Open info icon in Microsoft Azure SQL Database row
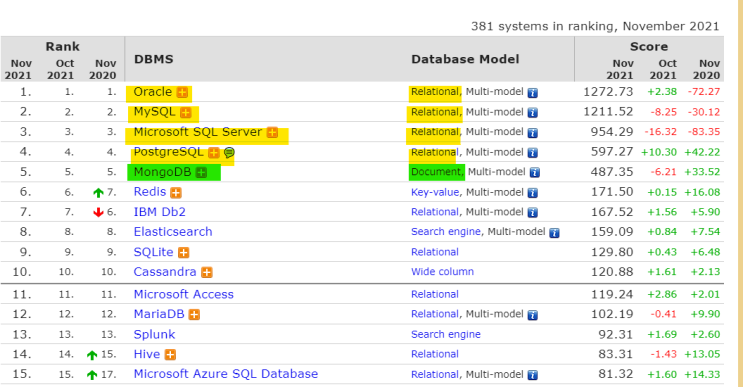Screen dimensions: 743x387 point(533,375)
